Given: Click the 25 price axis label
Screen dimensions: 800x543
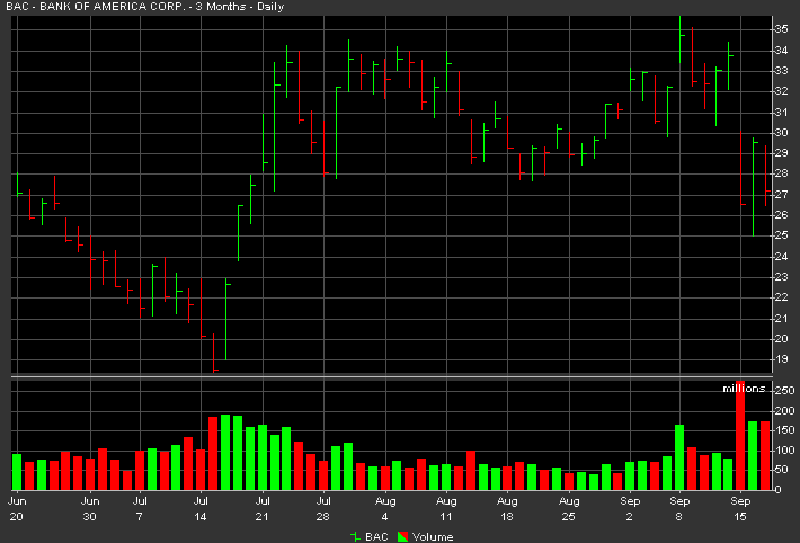Looking at the screenshot, I should [x=781, y=235].
